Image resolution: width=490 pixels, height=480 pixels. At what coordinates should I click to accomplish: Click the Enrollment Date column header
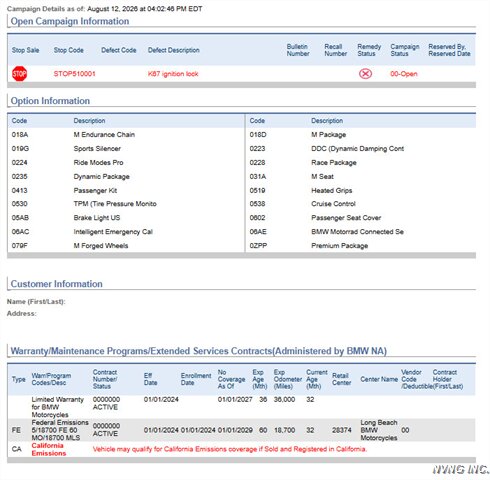(196, 379)
